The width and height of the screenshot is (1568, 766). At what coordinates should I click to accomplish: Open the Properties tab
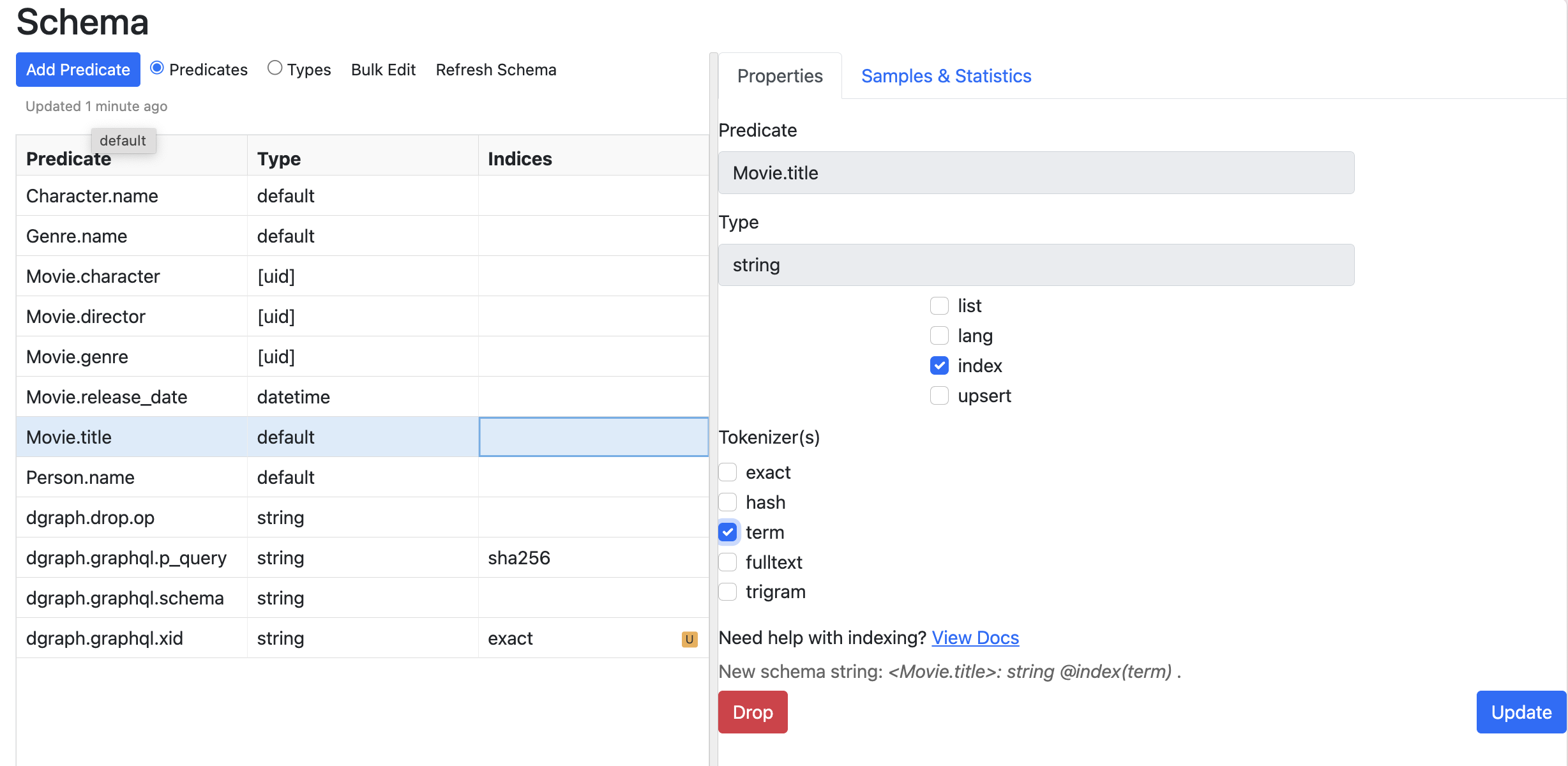tap(780, 76)
